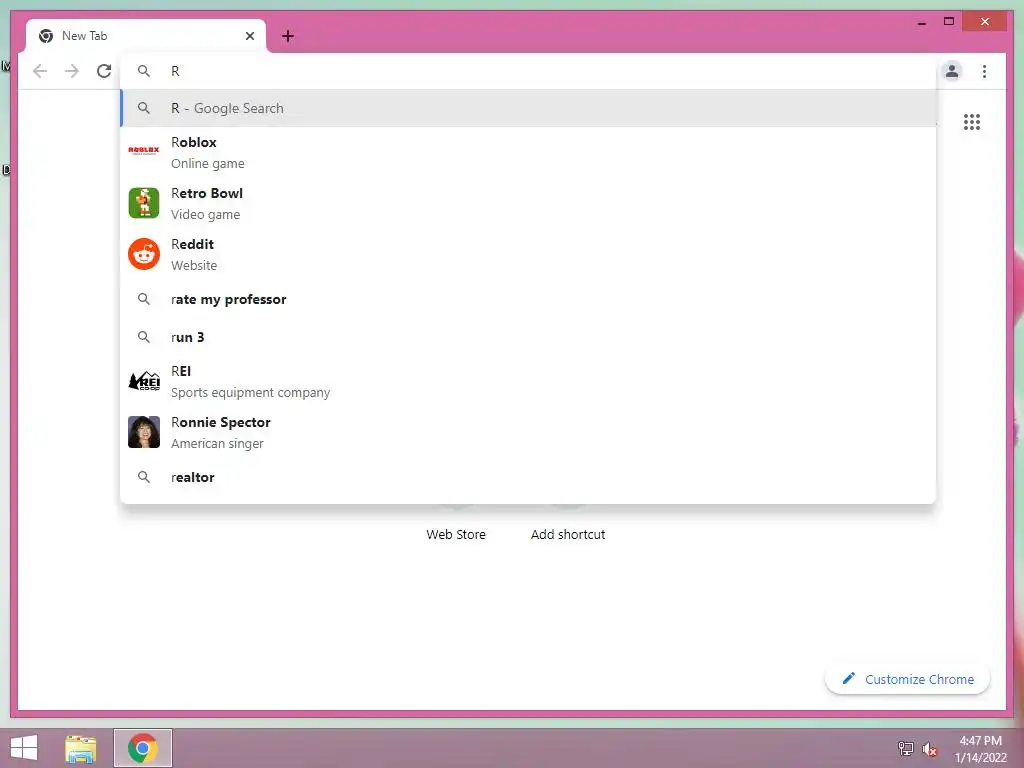Image resolution: width=1024 pixels, height=768 pixels.
Task: Select the REI sports equipment company suggestion
Action: pos(528,381)
